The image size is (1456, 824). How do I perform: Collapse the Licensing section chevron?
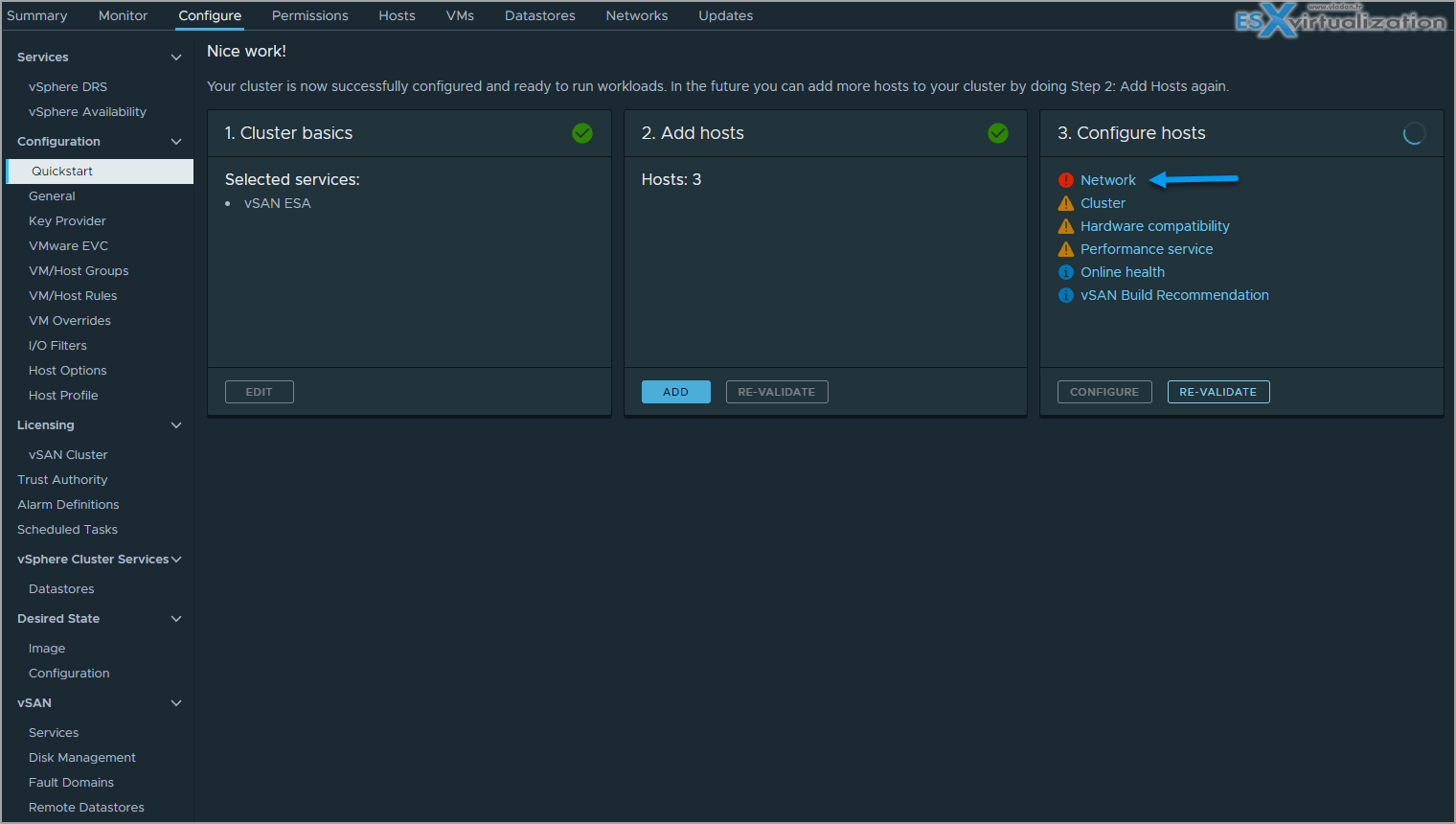coord(176,425)
